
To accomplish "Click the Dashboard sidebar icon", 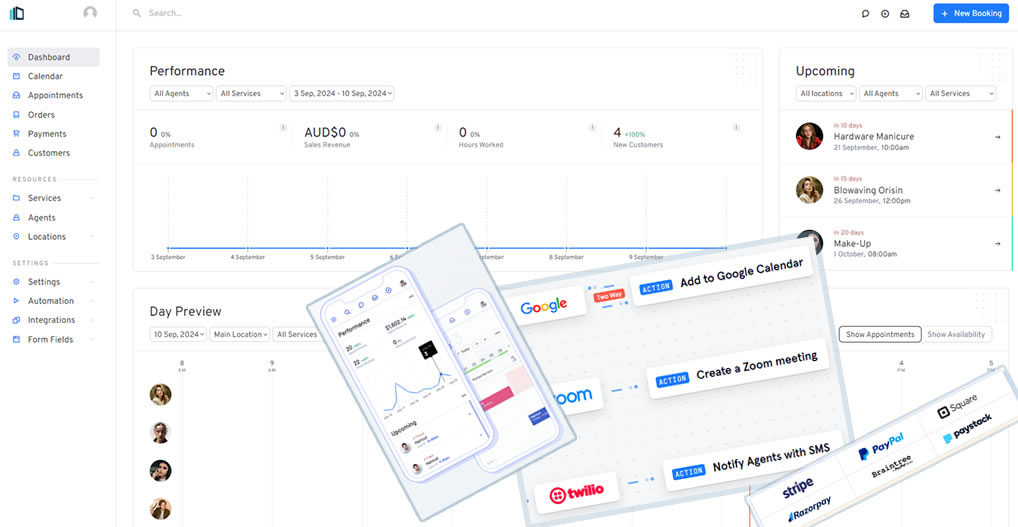I will [x=17, y=57].
